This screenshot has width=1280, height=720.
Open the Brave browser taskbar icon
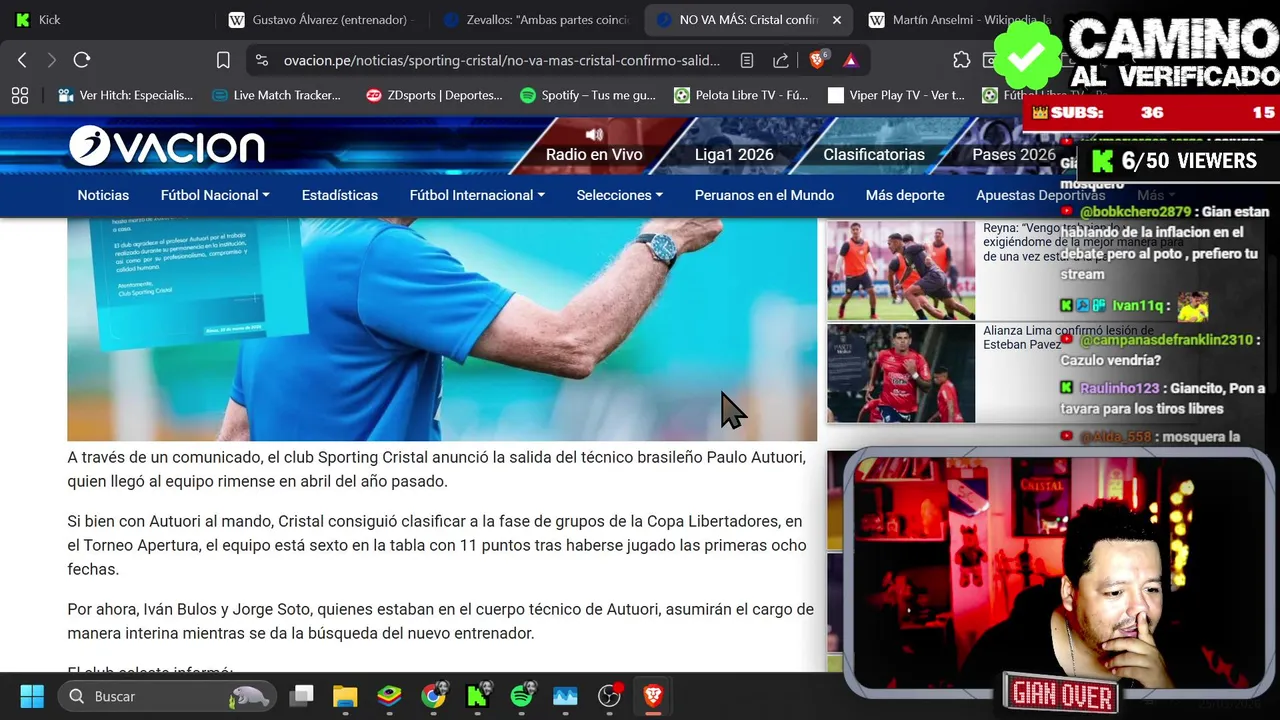653,696
